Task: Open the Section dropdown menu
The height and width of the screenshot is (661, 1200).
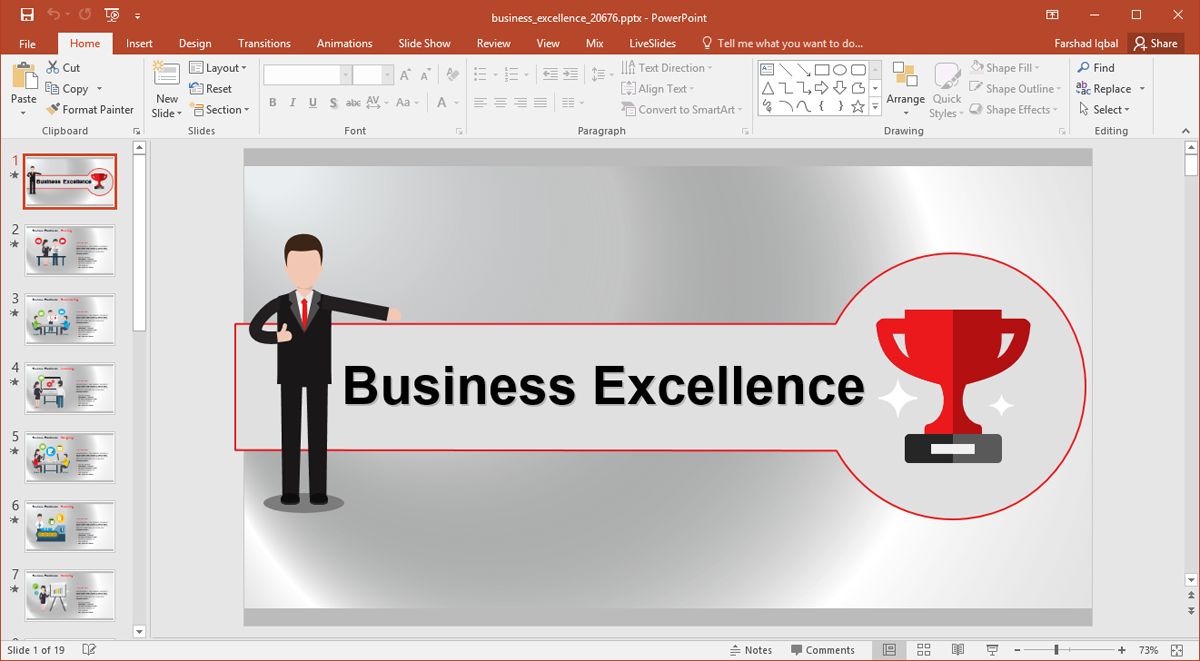Action: (218, 110)
